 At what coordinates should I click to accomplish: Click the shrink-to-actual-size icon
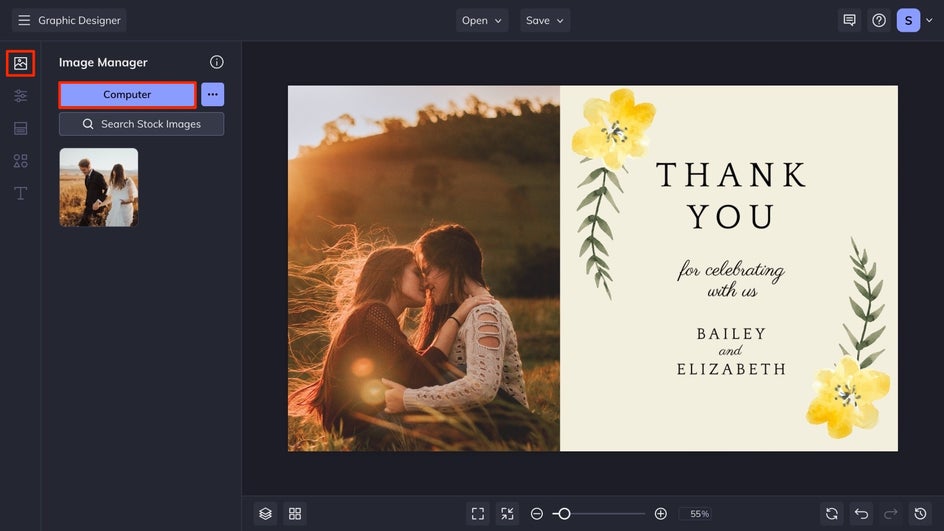[x=508, y=514]
